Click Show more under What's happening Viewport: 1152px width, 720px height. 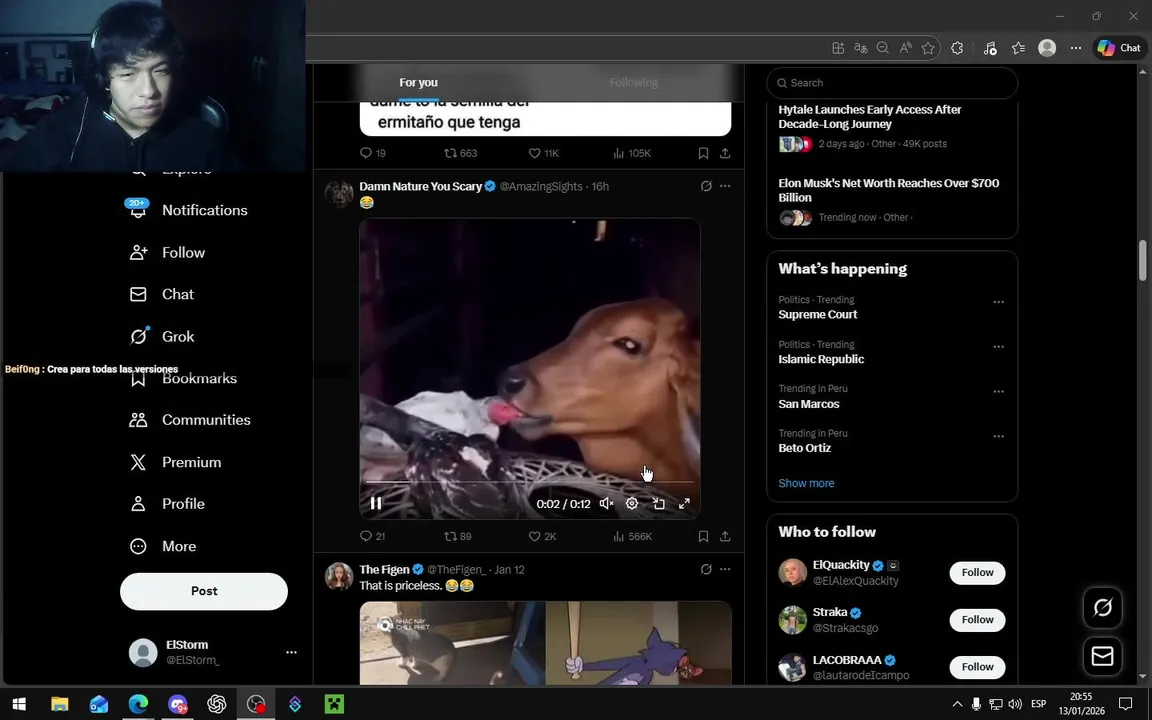806,483
